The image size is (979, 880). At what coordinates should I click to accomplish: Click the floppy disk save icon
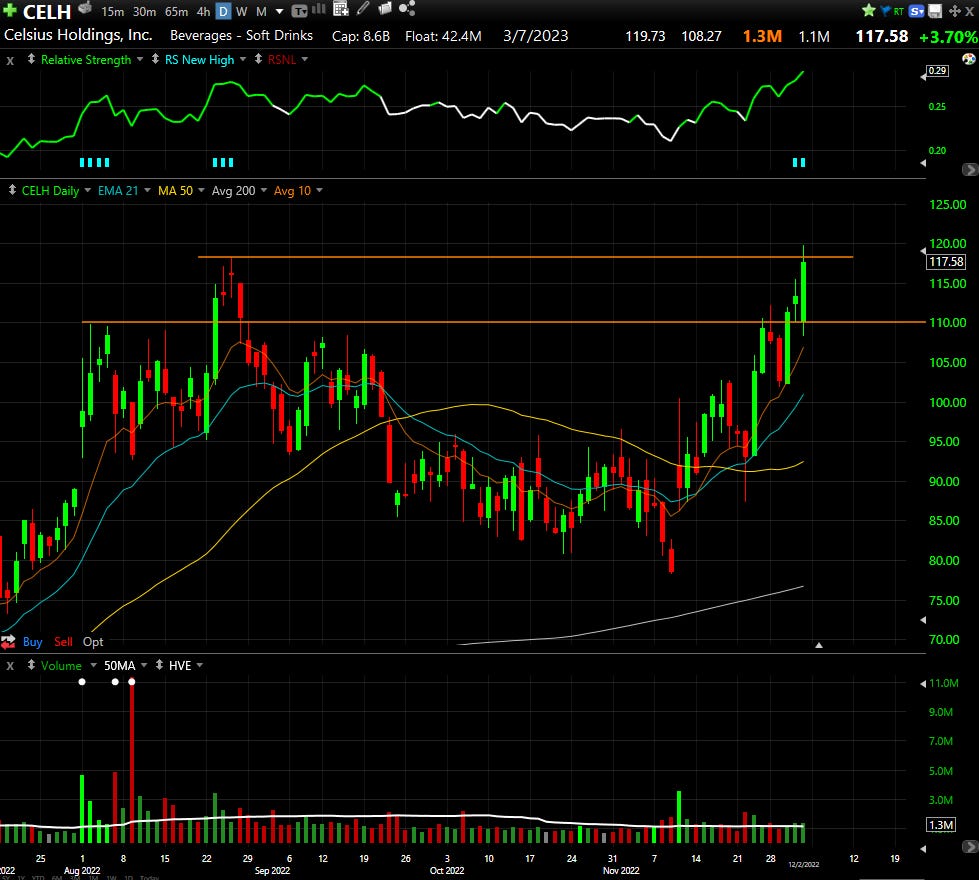(935, 11)
